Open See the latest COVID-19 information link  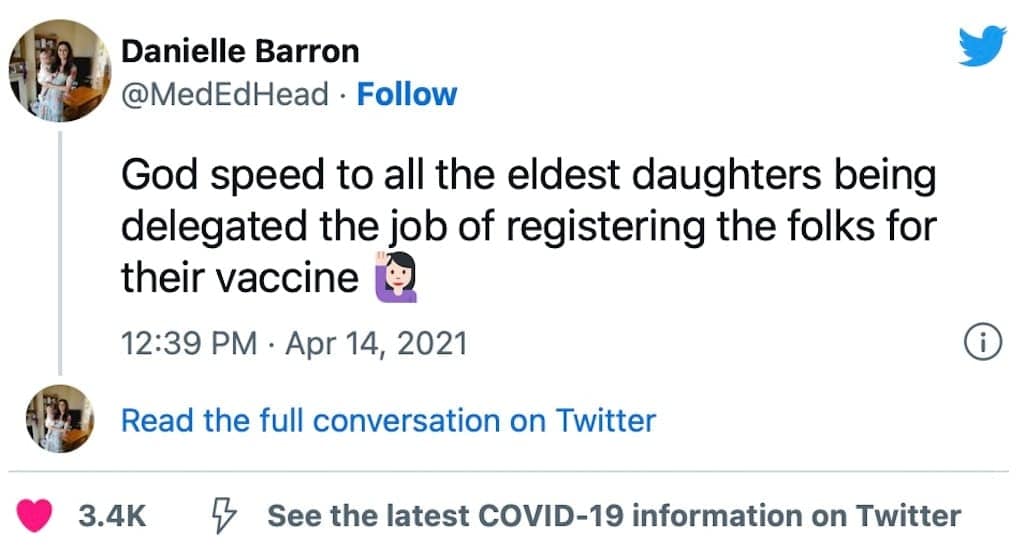(x=614, y=515)
